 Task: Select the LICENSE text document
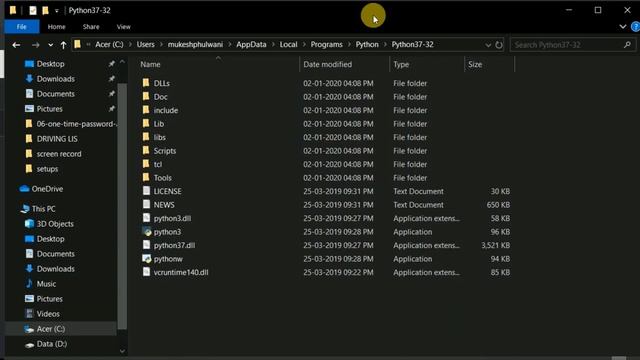click(167, 191)
